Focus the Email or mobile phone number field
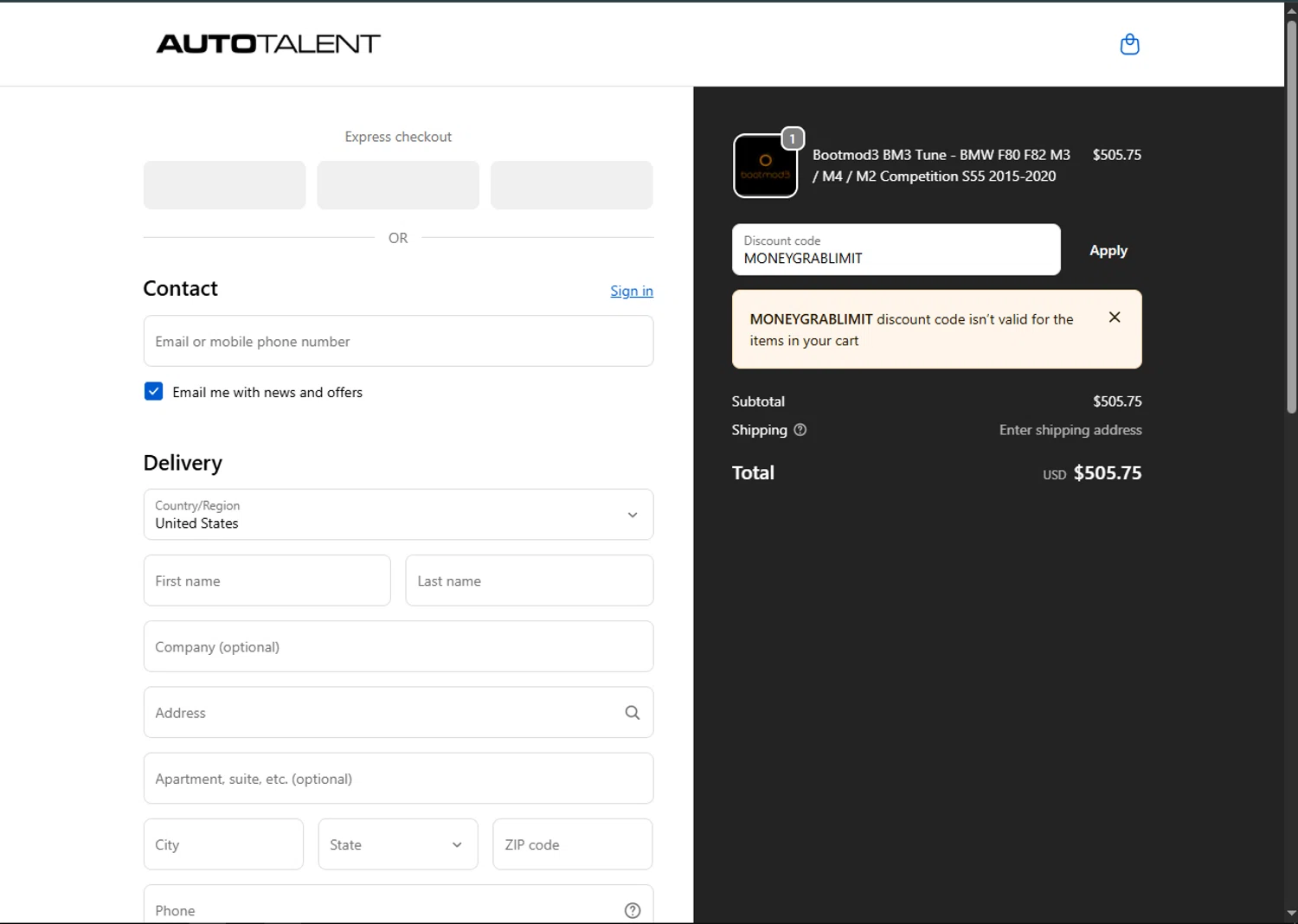The image size is (1298, 924). pyautogui.click(x=398, y=341)
